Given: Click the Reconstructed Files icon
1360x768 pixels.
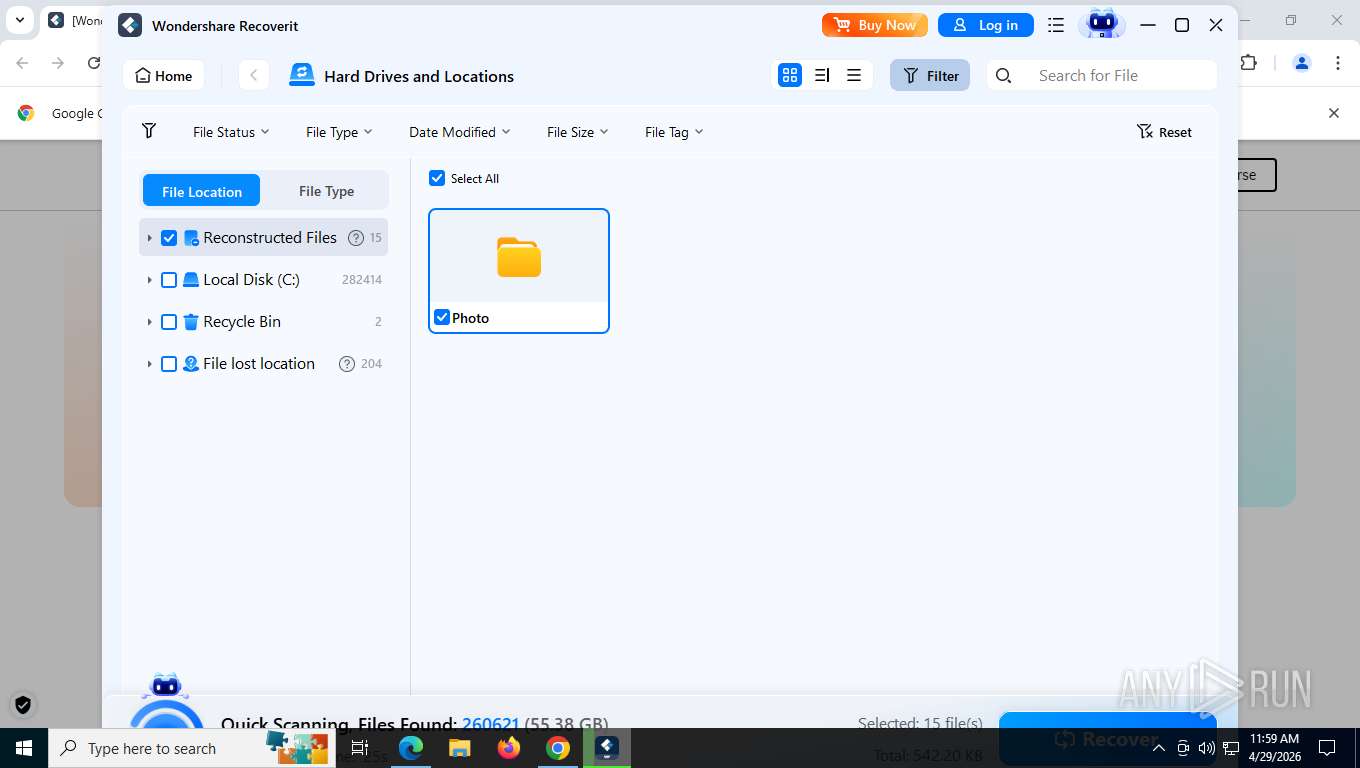Looking at the screenshot, I should [x=191, y=238].
